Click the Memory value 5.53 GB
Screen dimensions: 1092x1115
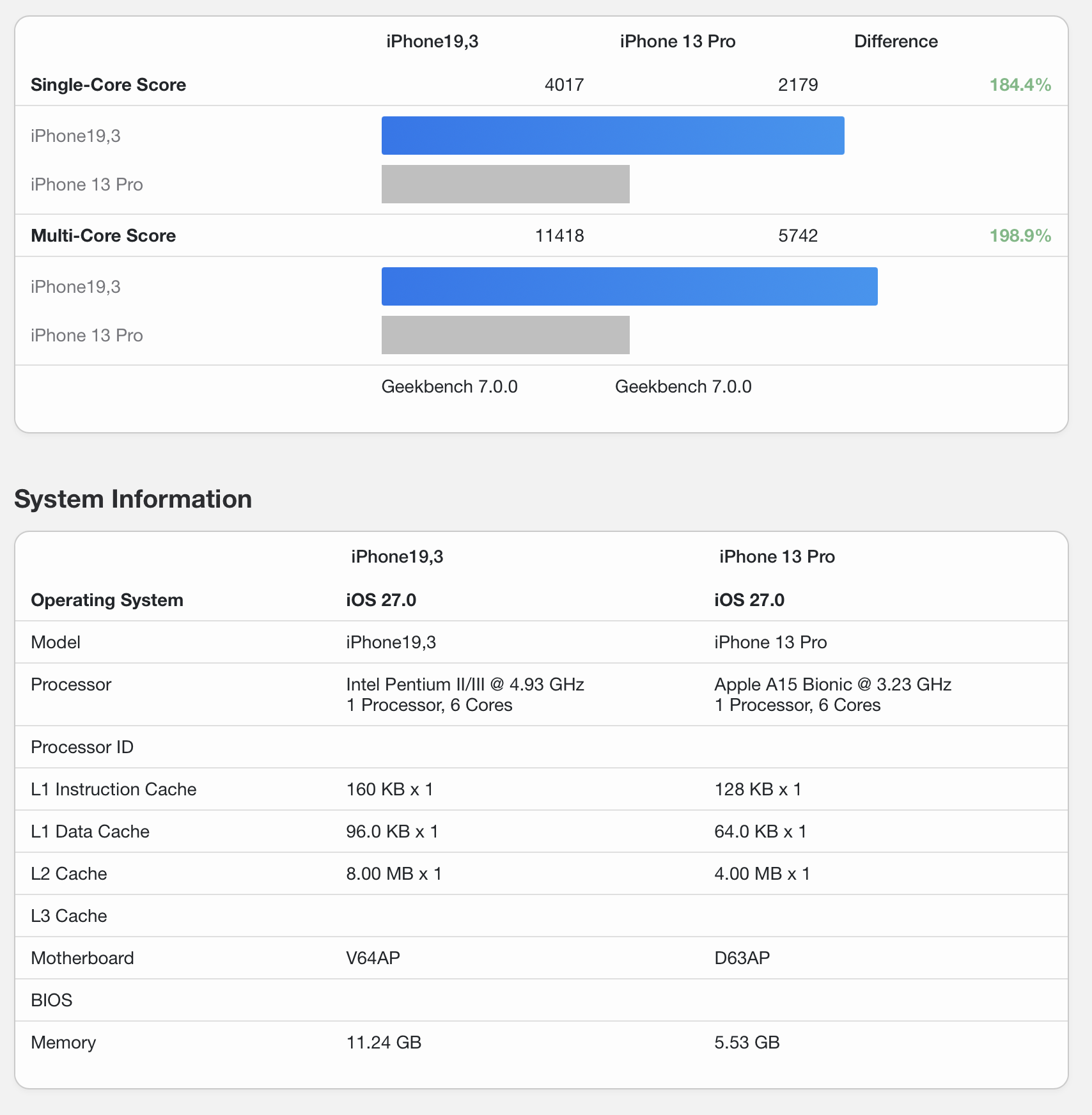coord(747,1043)
